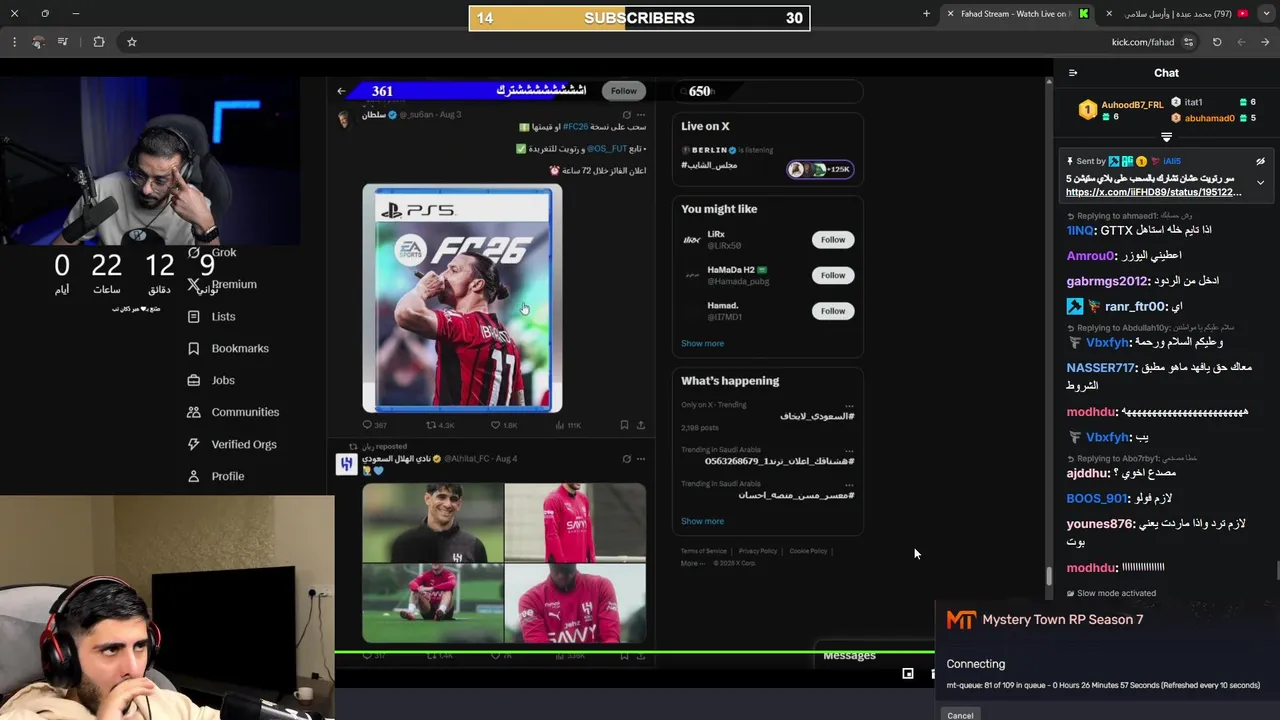Screen dimensions: 1280x720
Task: Collapse the Kick chat panel icon
Action: pos(1073,73)
